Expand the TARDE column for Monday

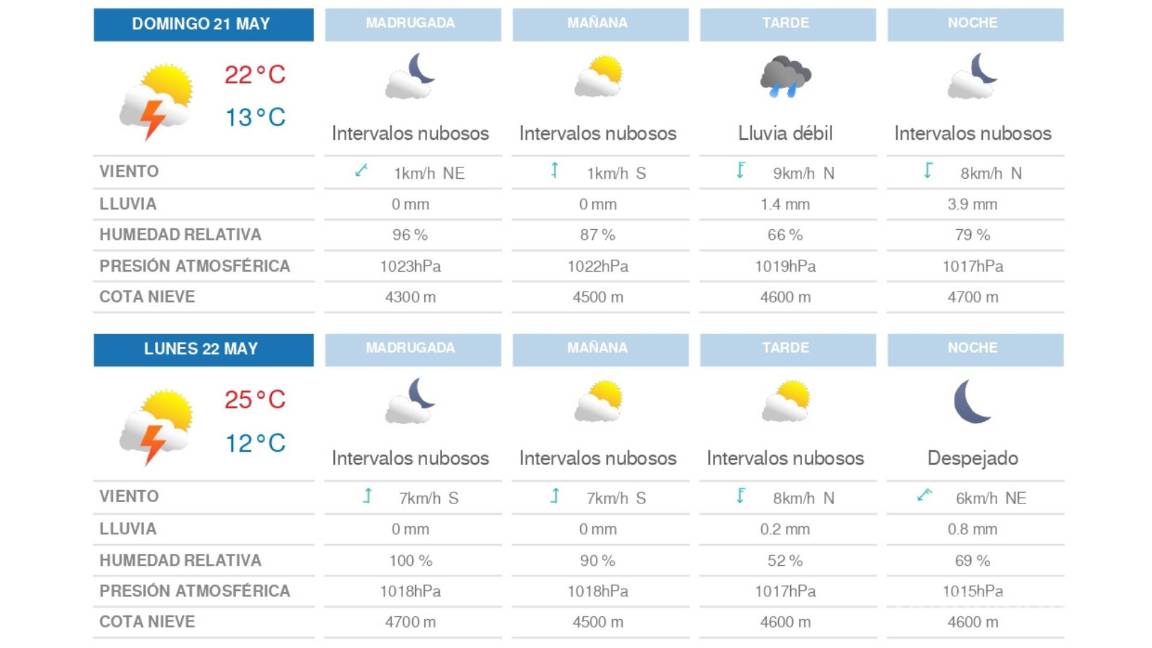tap(787, 348)
